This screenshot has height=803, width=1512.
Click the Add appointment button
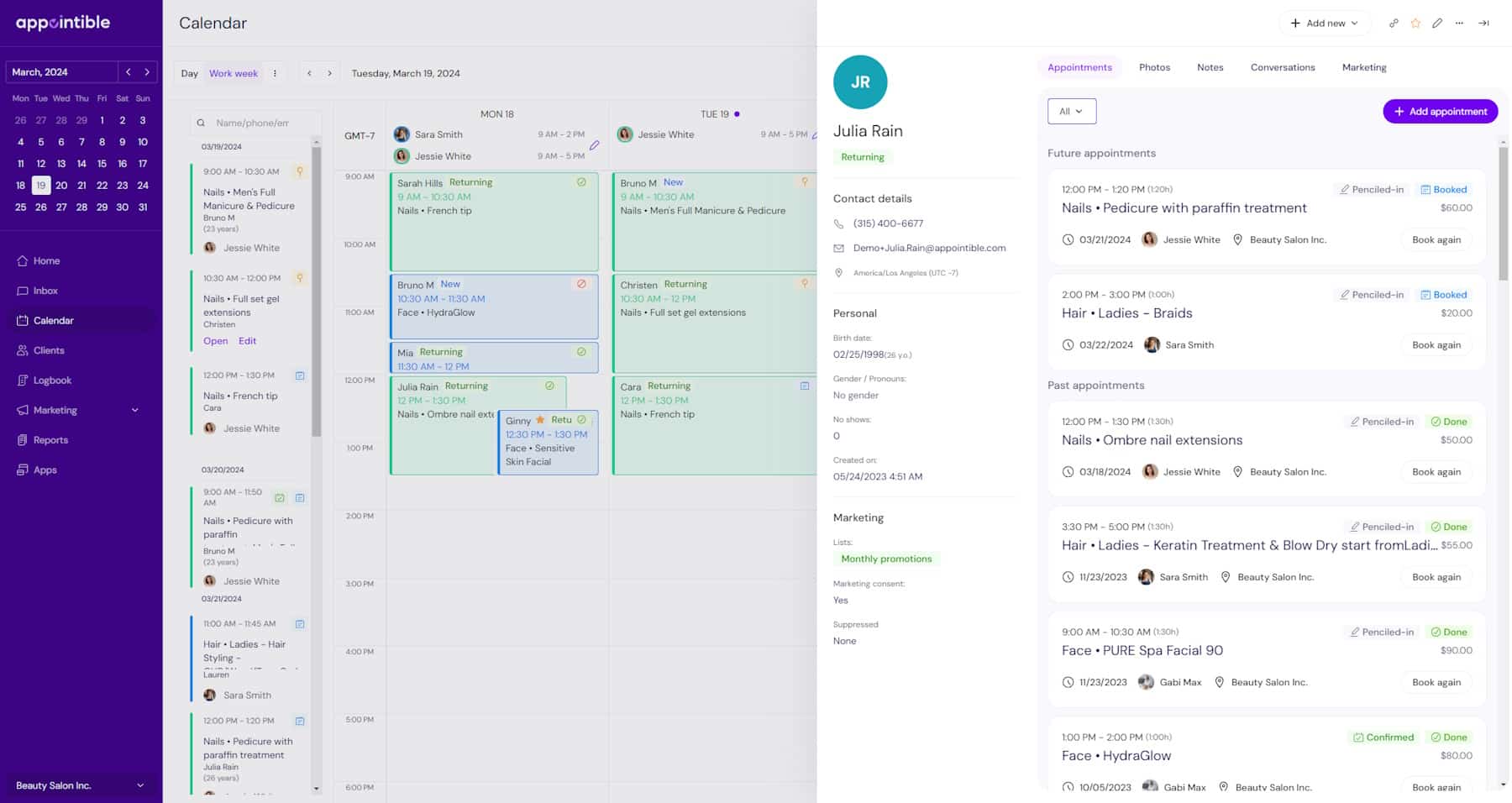(x=1440, y=111)
